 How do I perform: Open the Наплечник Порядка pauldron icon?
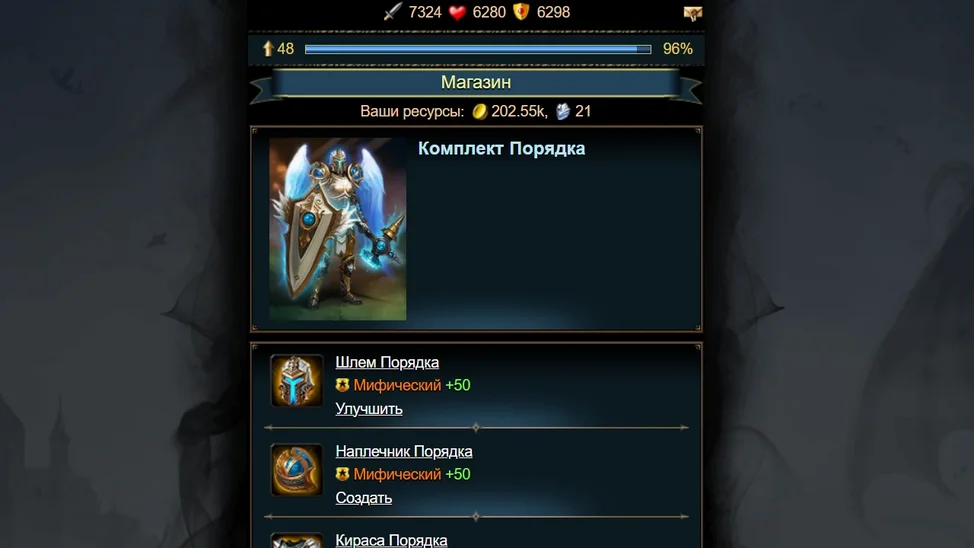pyautogui.click(x=296, y=470)
